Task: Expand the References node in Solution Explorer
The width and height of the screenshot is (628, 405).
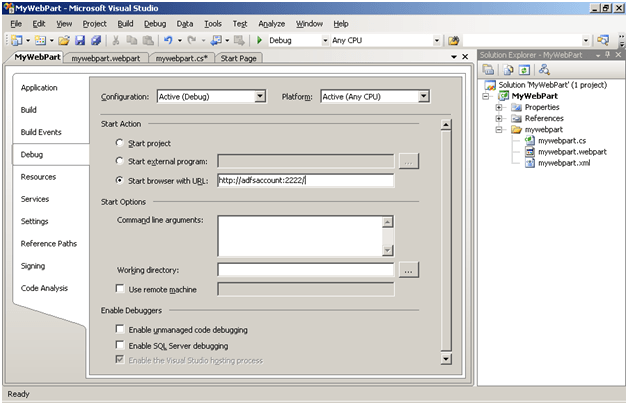Action: click(x=499, y=118)
